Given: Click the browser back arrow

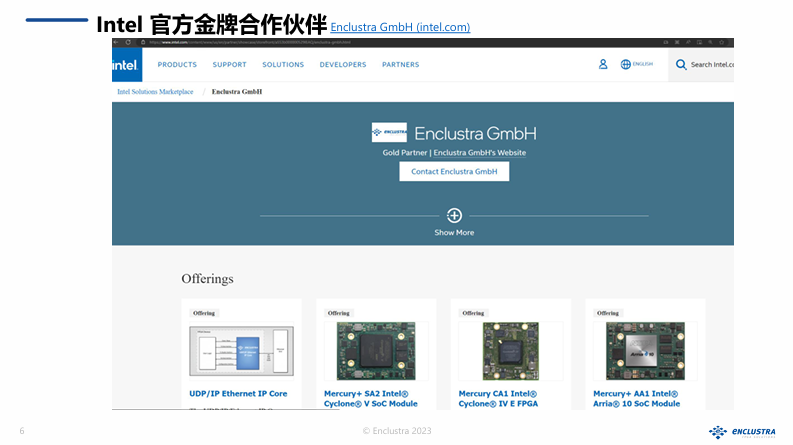Looking at the screenshot, I should [x=116, y=42].
